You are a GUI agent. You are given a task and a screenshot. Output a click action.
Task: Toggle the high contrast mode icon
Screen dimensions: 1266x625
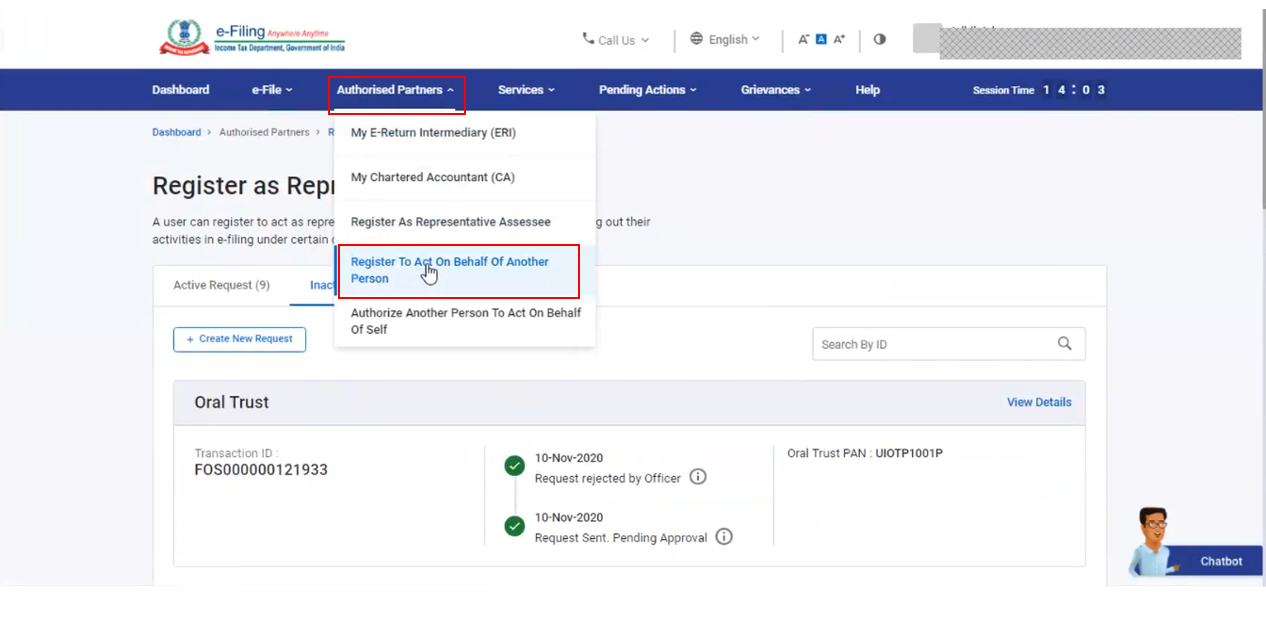click(x=879, y=39)
